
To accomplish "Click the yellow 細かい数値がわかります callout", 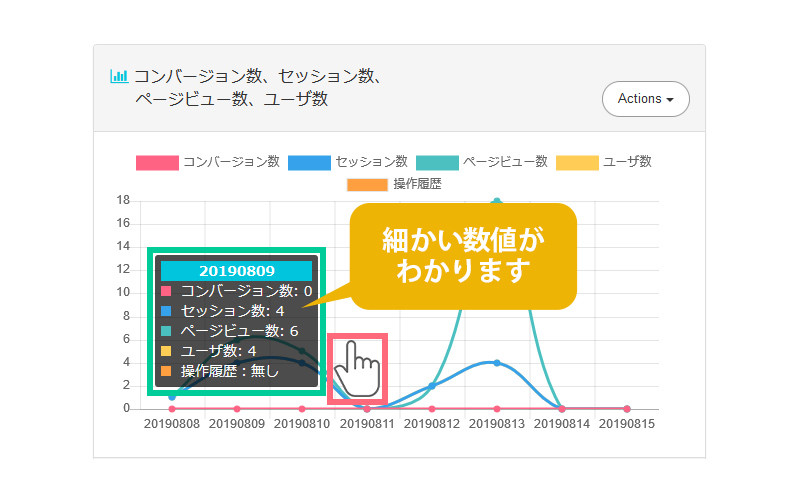I will (465, 255).
